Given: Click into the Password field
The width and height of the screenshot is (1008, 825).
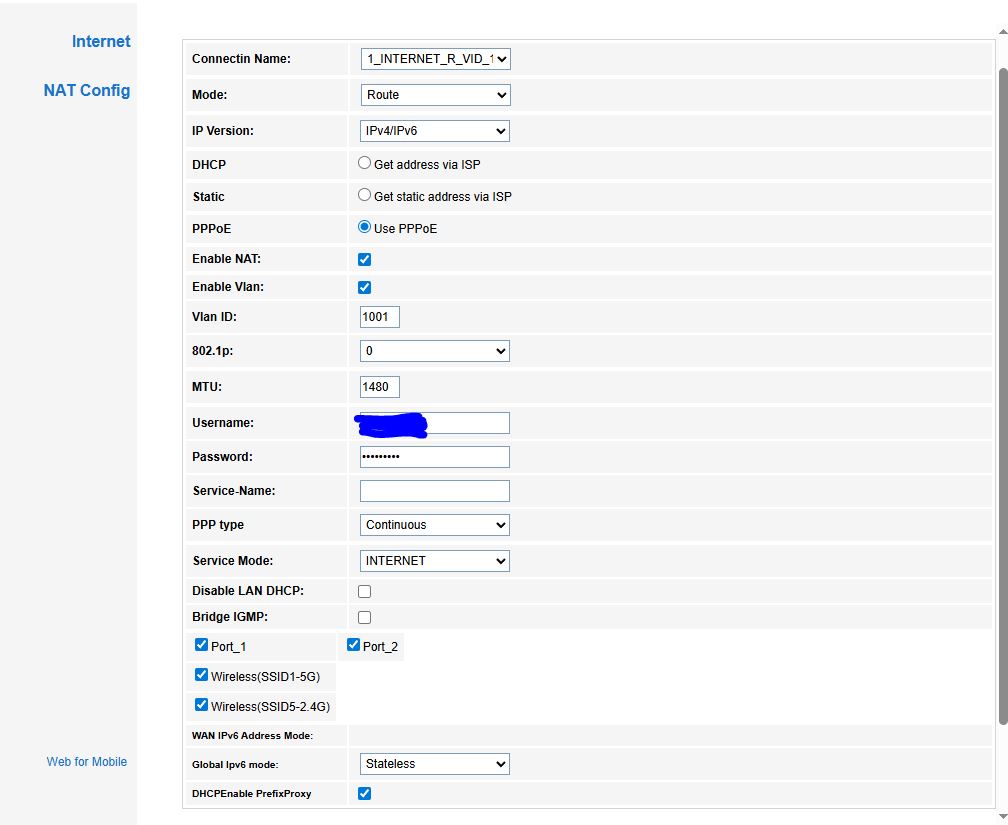Looking at the screenshot, I should [x=435, y=457].
